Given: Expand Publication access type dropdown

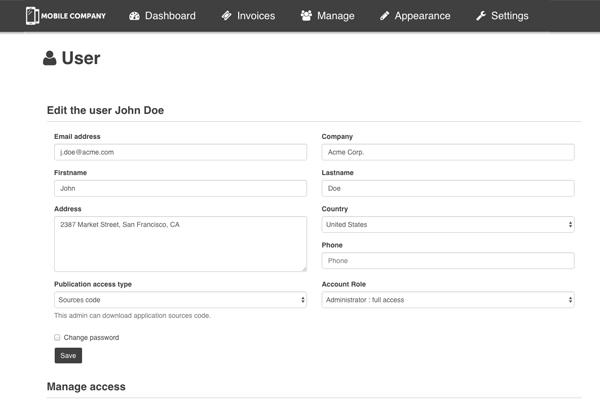Looking at the screenshot, I should [x=180, y=300].
